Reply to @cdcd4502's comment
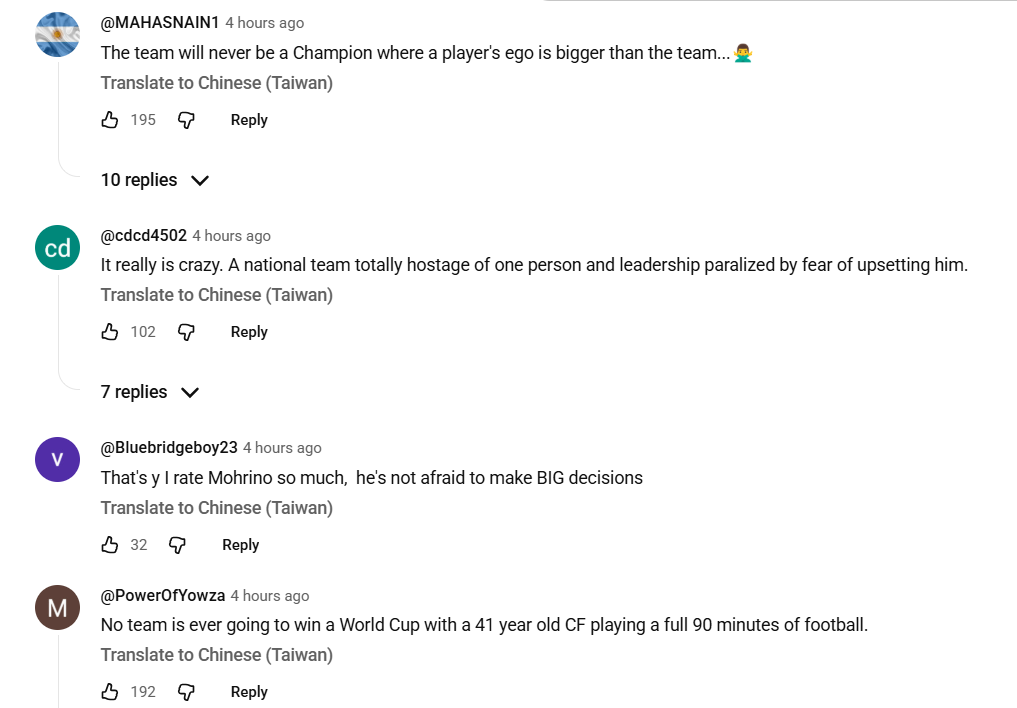Screen dimensions: 1017x708 (x=249, y=332)
